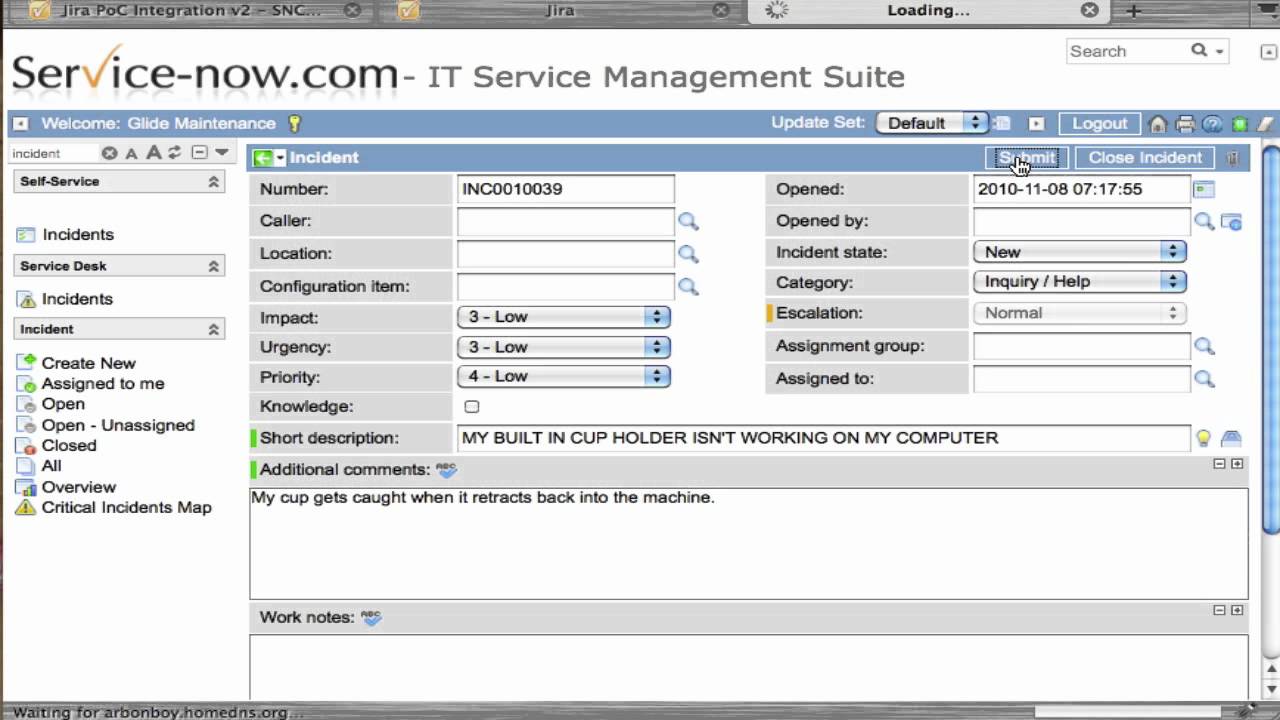Viewport: 1280px width, 720px height.
Task: Open the browser Search engine dropdown arrow
Action: point(1219,51)
